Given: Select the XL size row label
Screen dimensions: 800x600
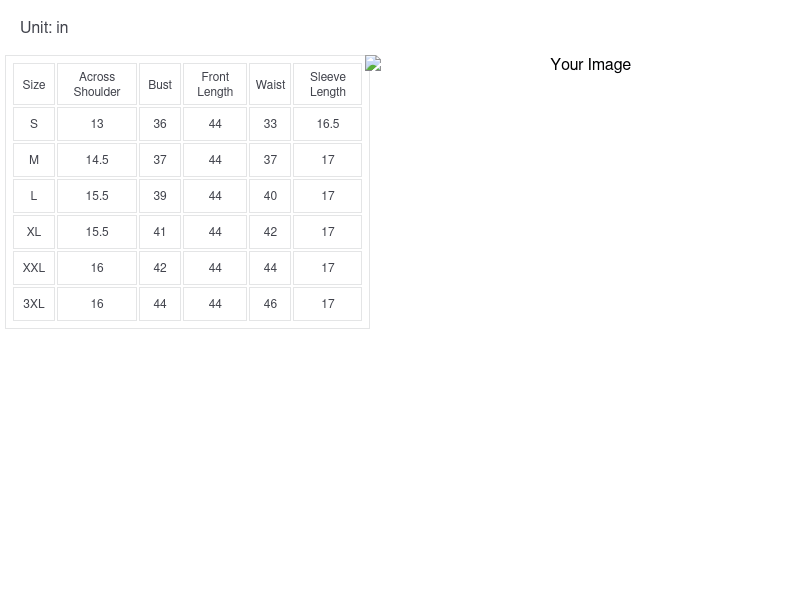Looking at the screenshot, I should click(x=34, y=232).
